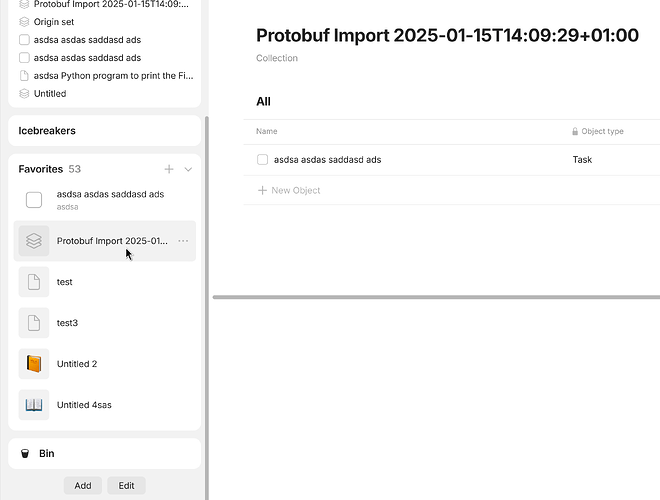The width and height of the screenshot is (660, 500).
Task: Click the page icon for test favorite
Action: coord(34,282)
